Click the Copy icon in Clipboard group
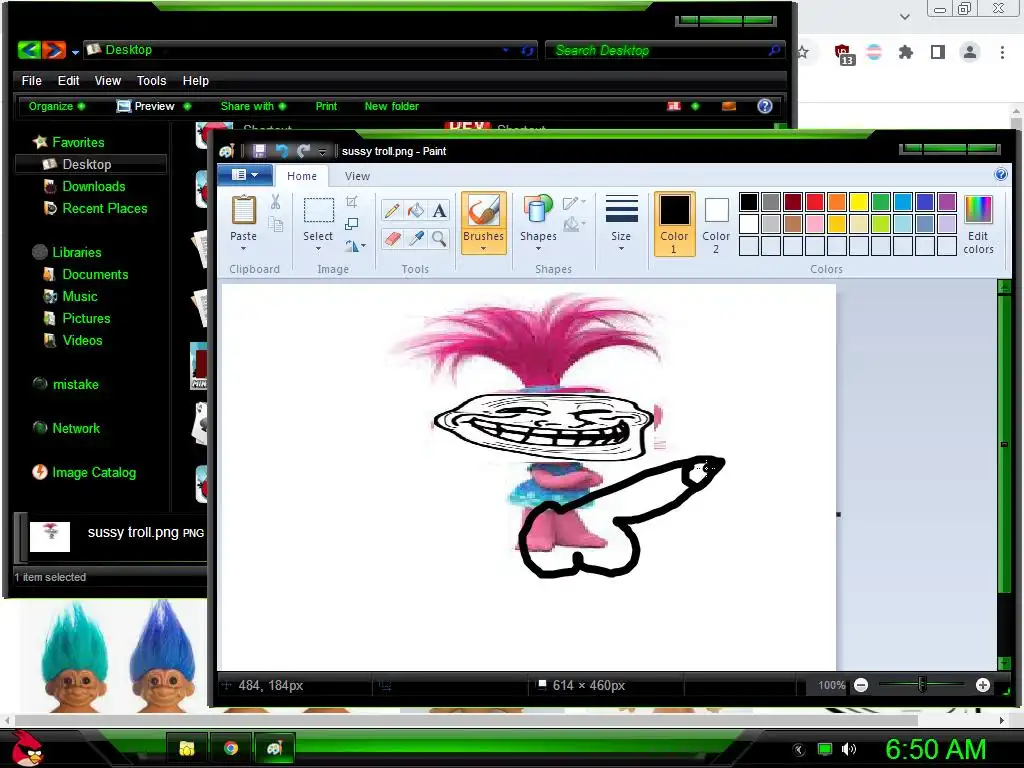The image size is (1024, 768). click(276, 225)
